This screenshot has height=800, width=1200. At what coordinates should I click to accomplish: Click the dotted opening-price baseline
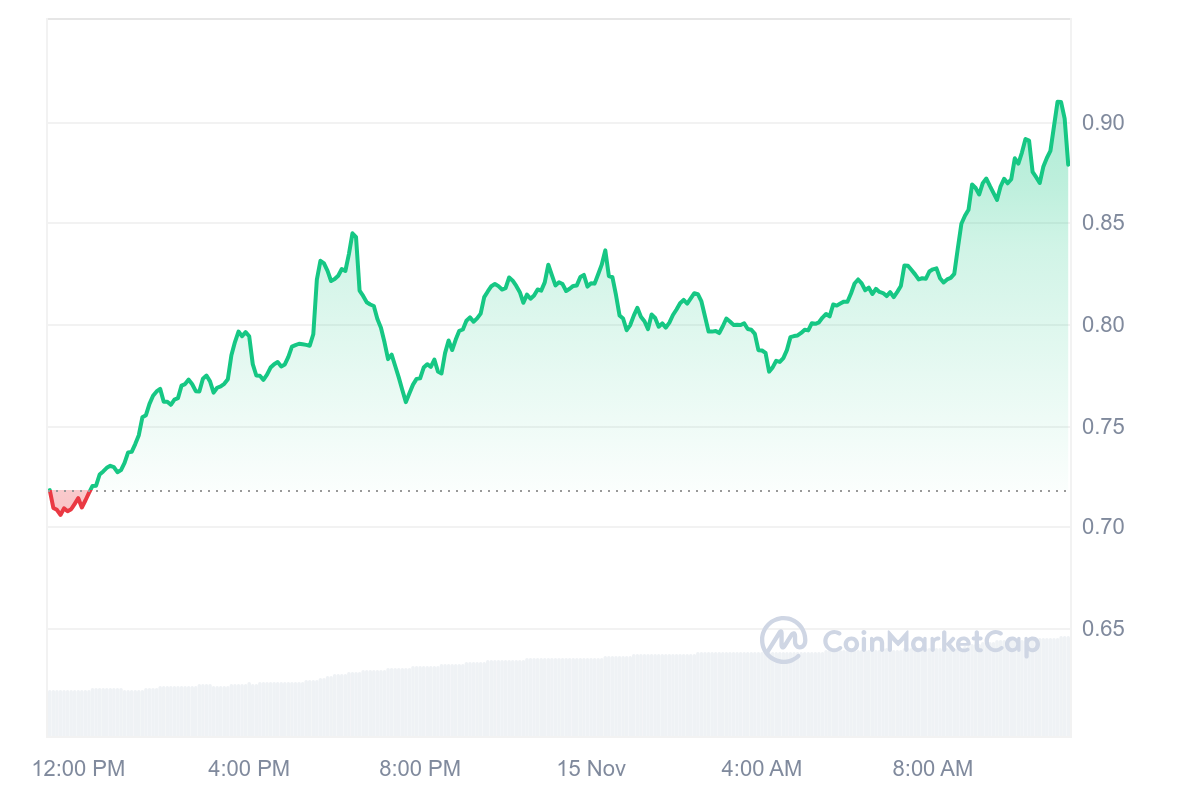(600, 491)
